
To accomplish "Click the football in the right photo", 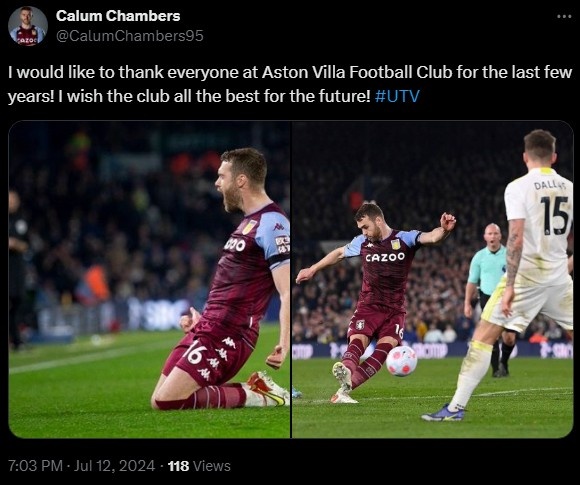I will 401,361.
